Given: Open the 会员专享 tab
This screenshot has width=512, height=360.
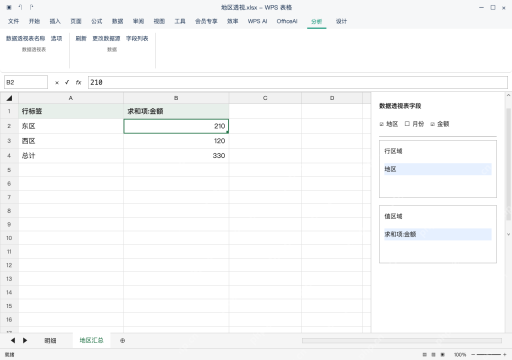Looking at the screenshot, I should point(206,21).
